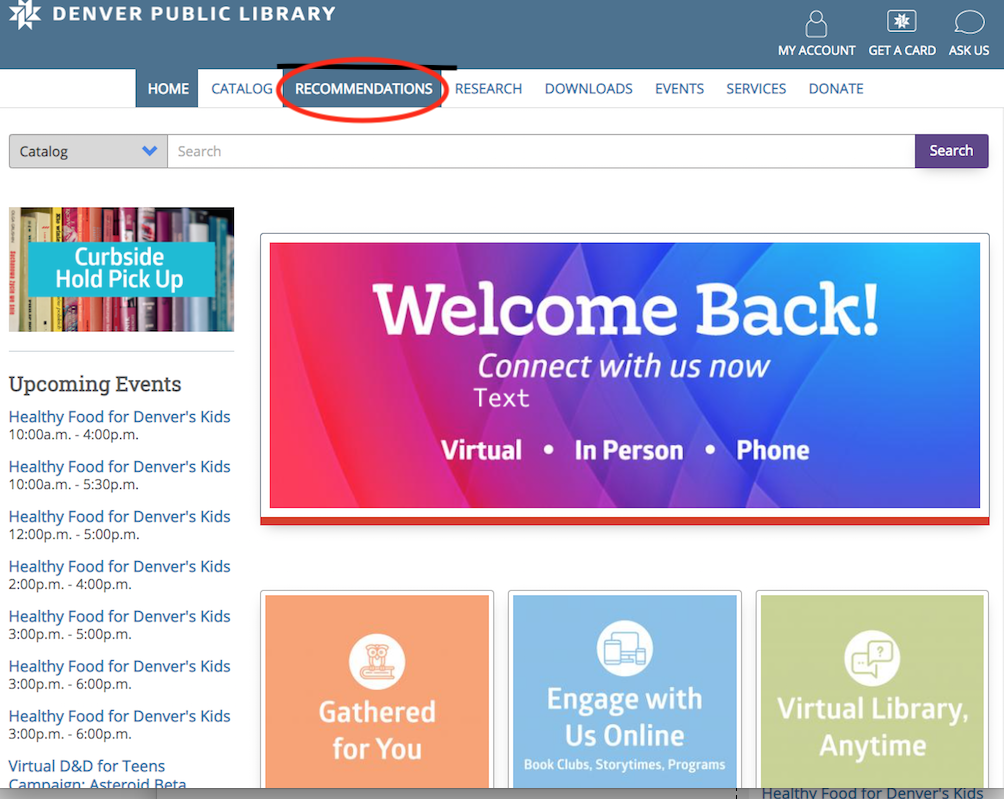Click the Ask Us label

[x=969, y=51]
